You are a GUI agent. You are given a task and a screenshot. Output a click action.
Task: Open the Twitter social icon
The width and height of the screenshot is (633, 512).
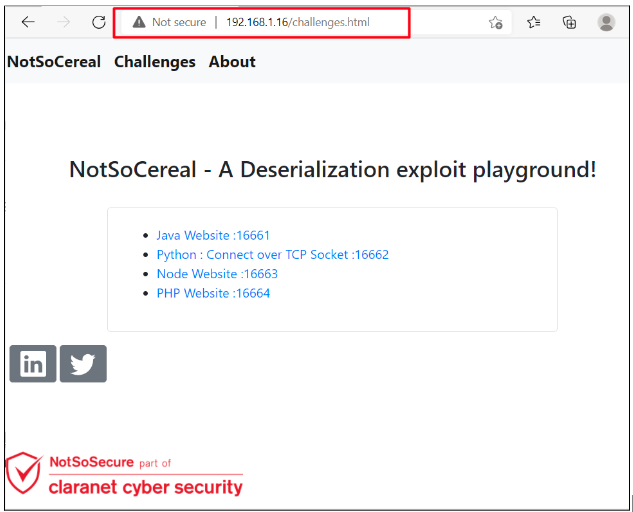click(x=83, y=363)
